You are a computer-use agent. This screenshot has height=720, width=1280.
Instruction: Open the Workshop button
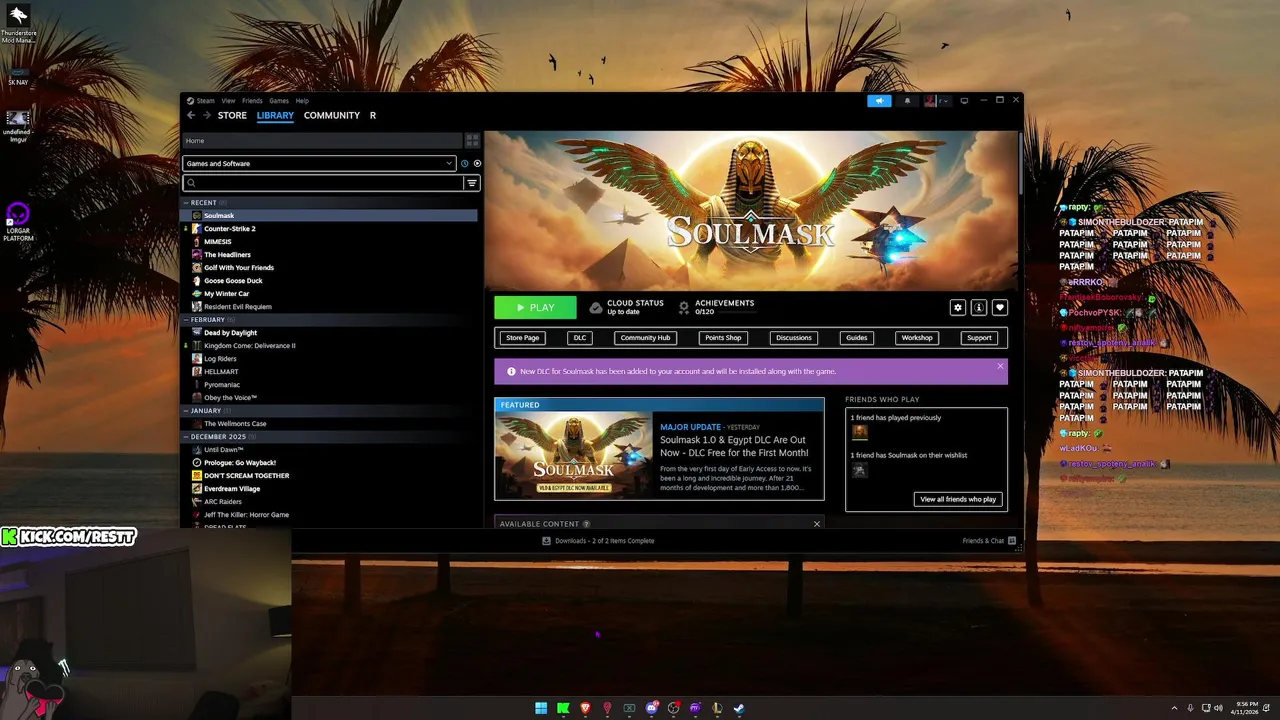917,338
